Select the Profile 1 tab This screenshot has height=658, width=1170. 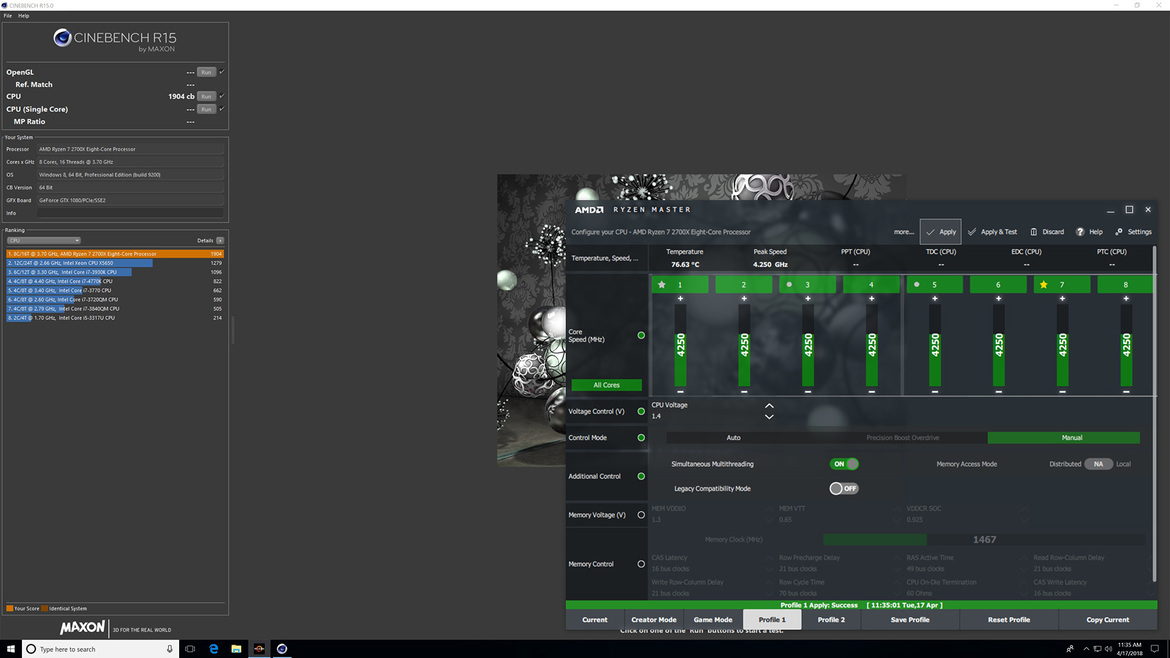tap(772, 620)
